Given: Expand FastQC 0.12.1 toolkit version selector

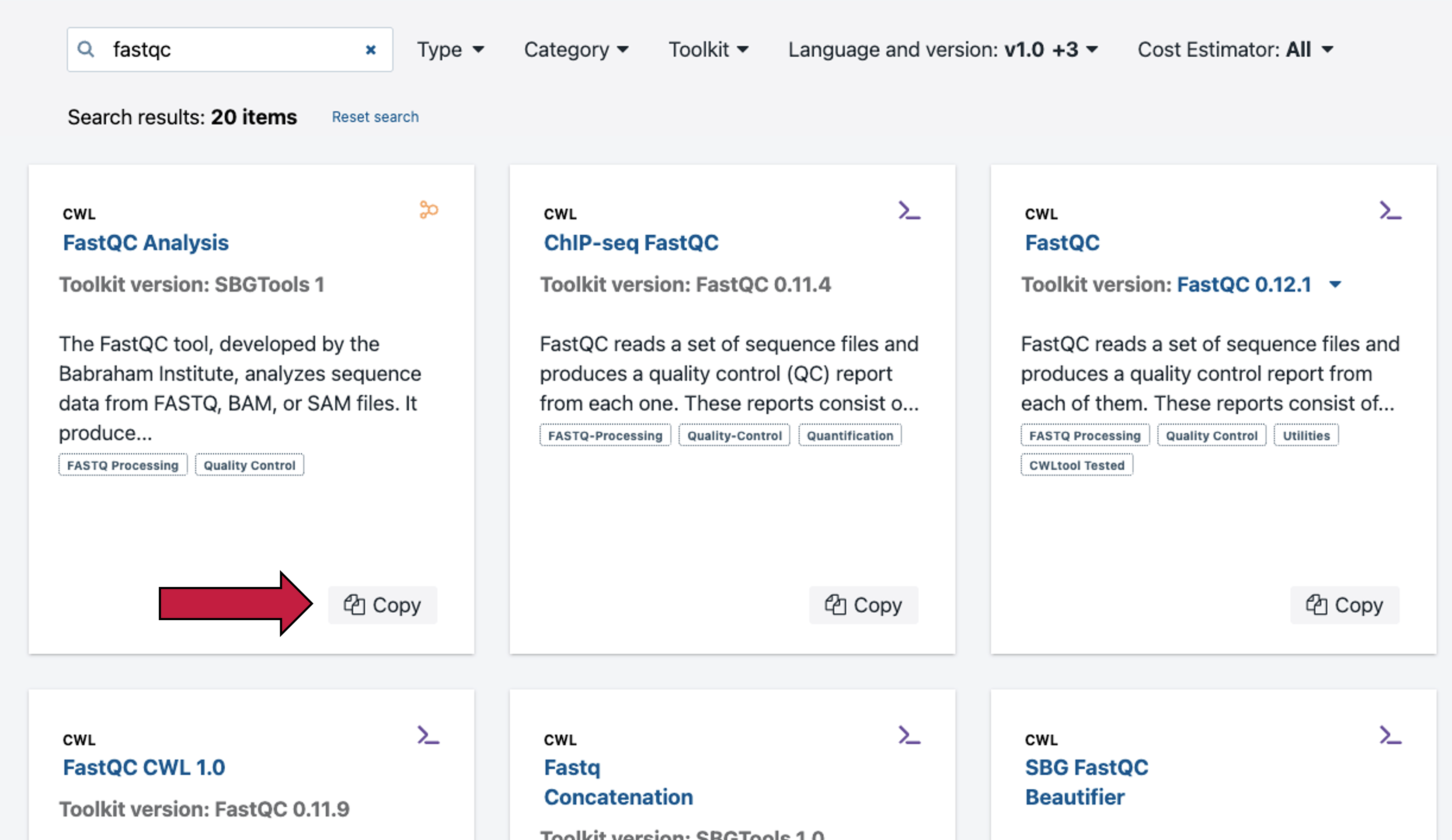Looking at the screenshot, I should click(1335, 285).
